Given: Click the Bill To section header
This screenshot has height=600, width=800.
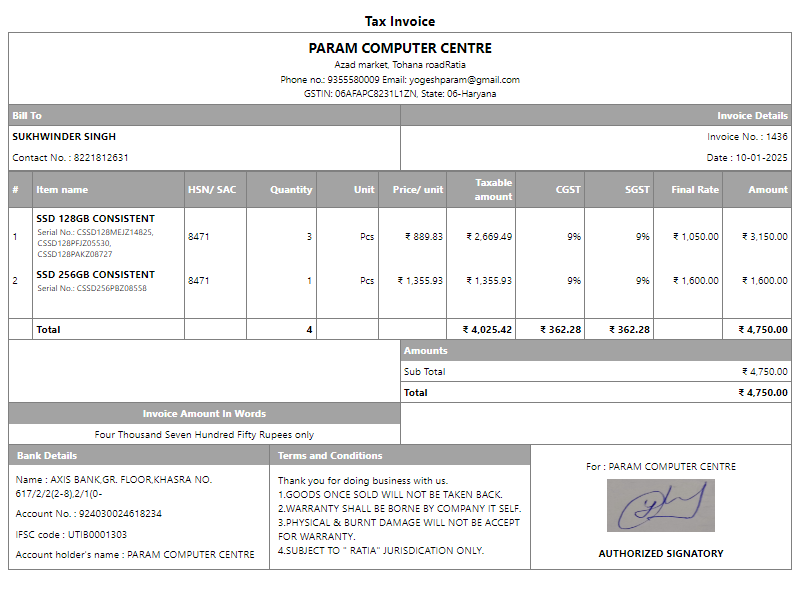Looking at the screenshot, I should pos(27,116).
